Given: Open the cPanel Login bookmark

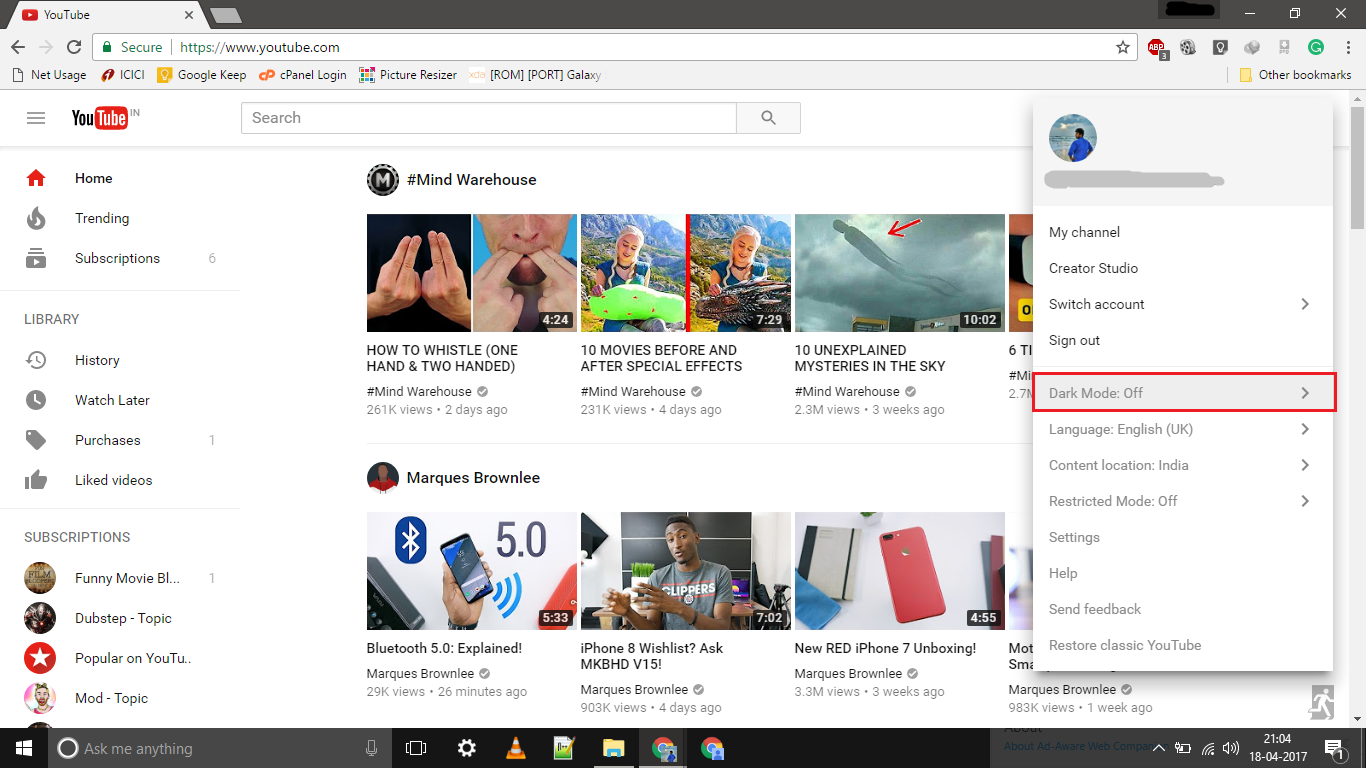Looking at the screenshot, I should (302, 75).
